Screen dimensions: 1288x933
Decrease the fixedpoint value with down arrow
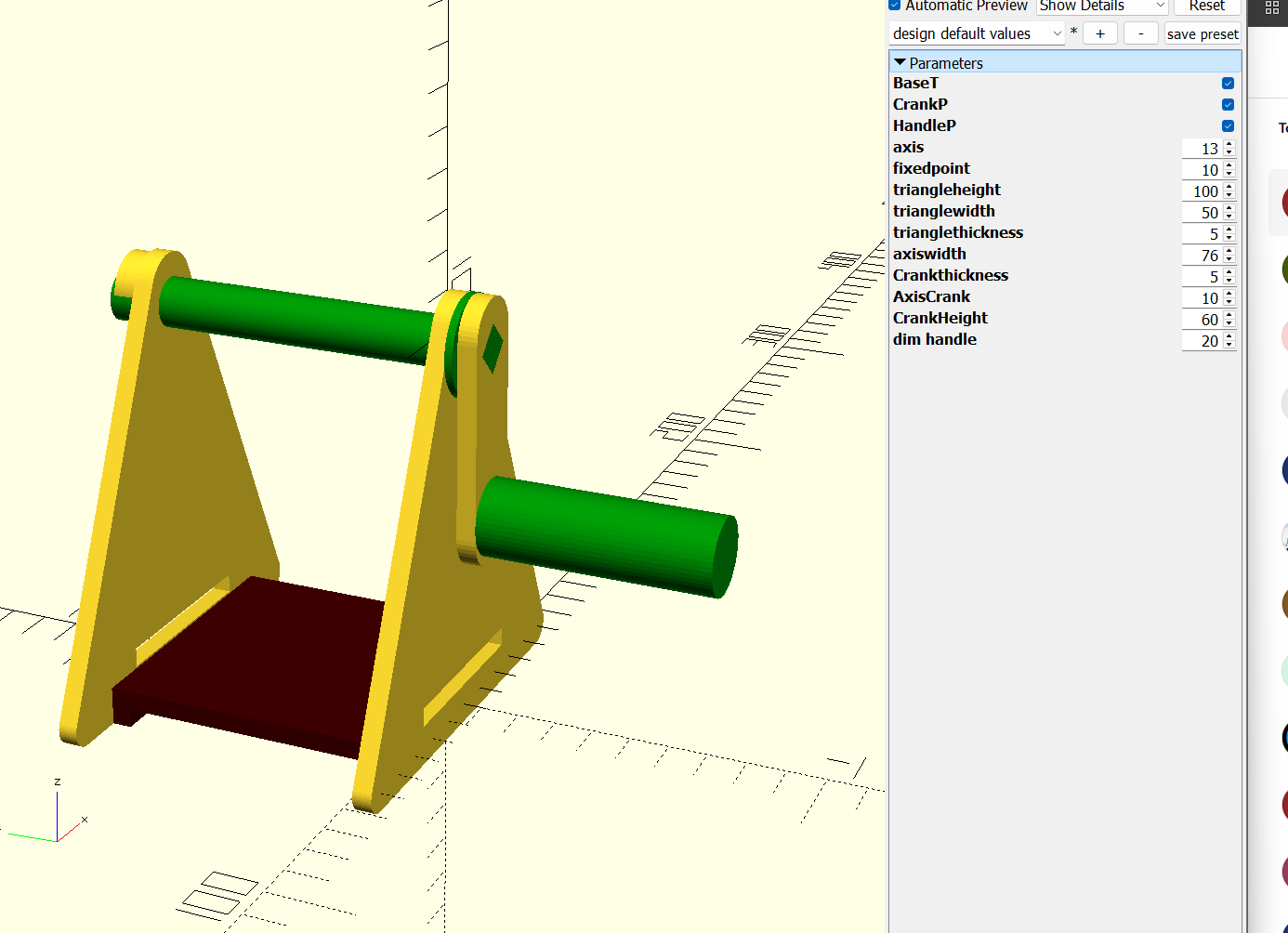click(1229, 175)
